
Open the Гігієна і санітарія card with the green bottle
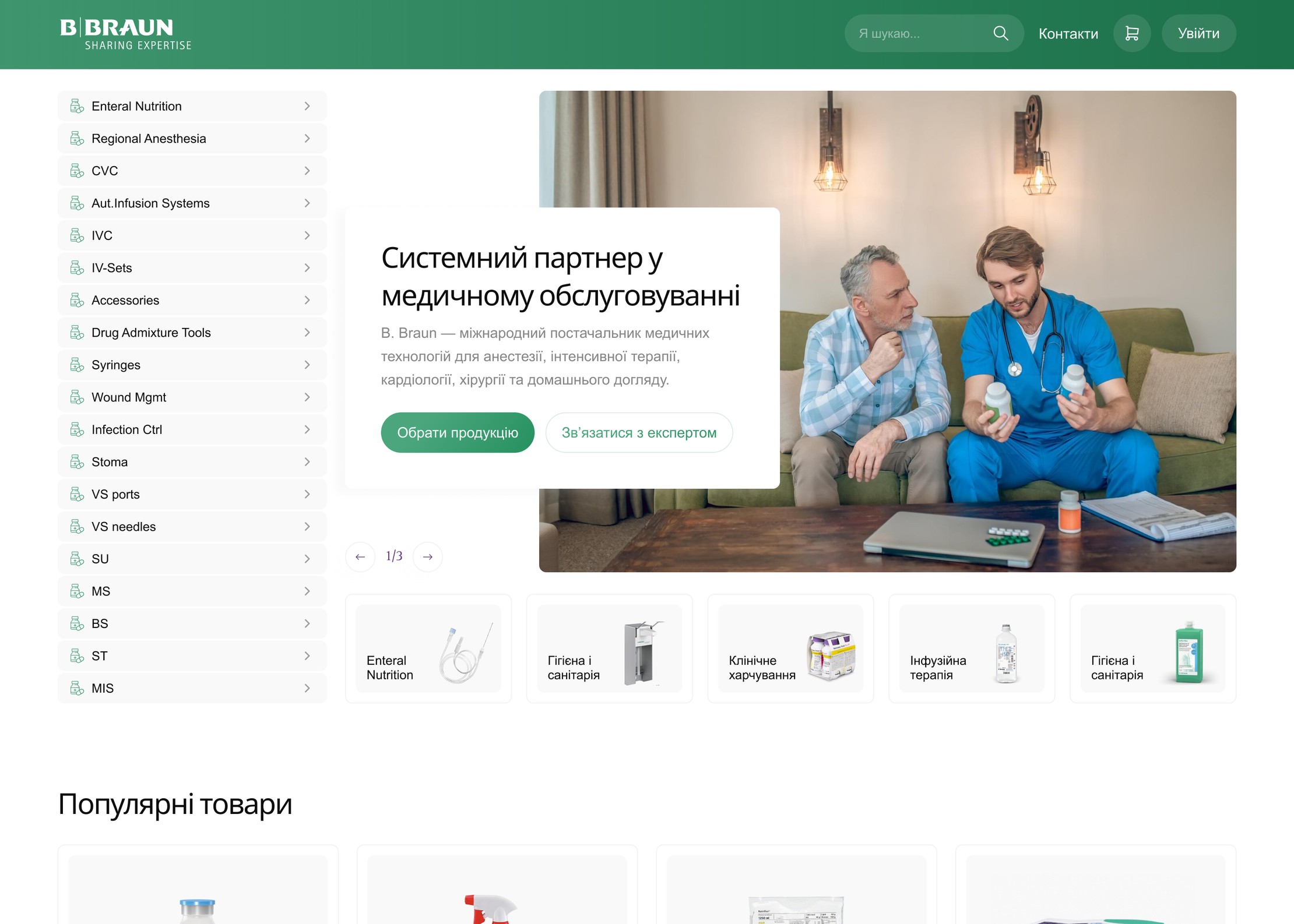[1153, 648]
